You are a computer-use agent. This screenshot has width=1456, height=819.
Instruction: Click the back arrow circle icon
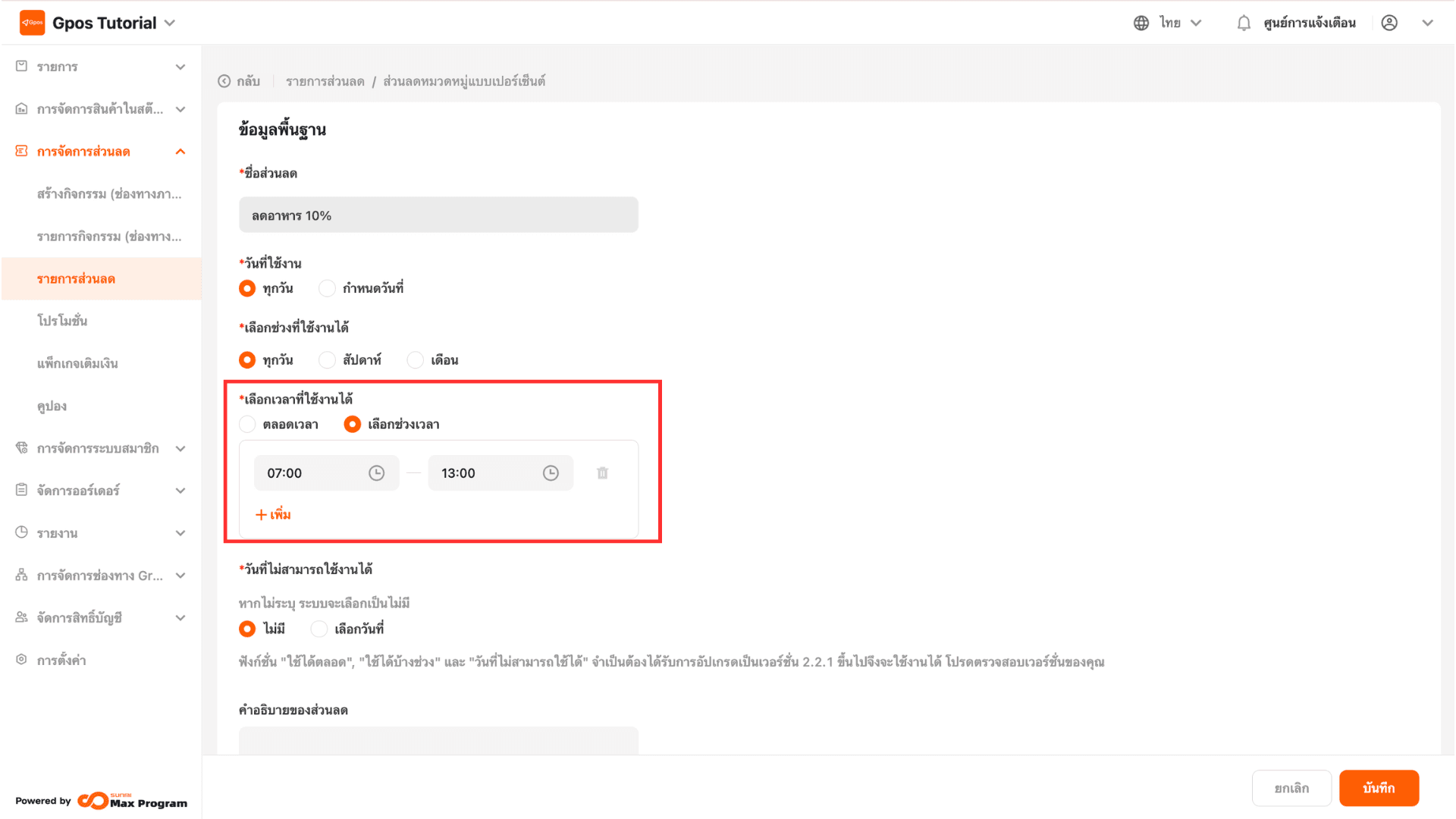224,81
